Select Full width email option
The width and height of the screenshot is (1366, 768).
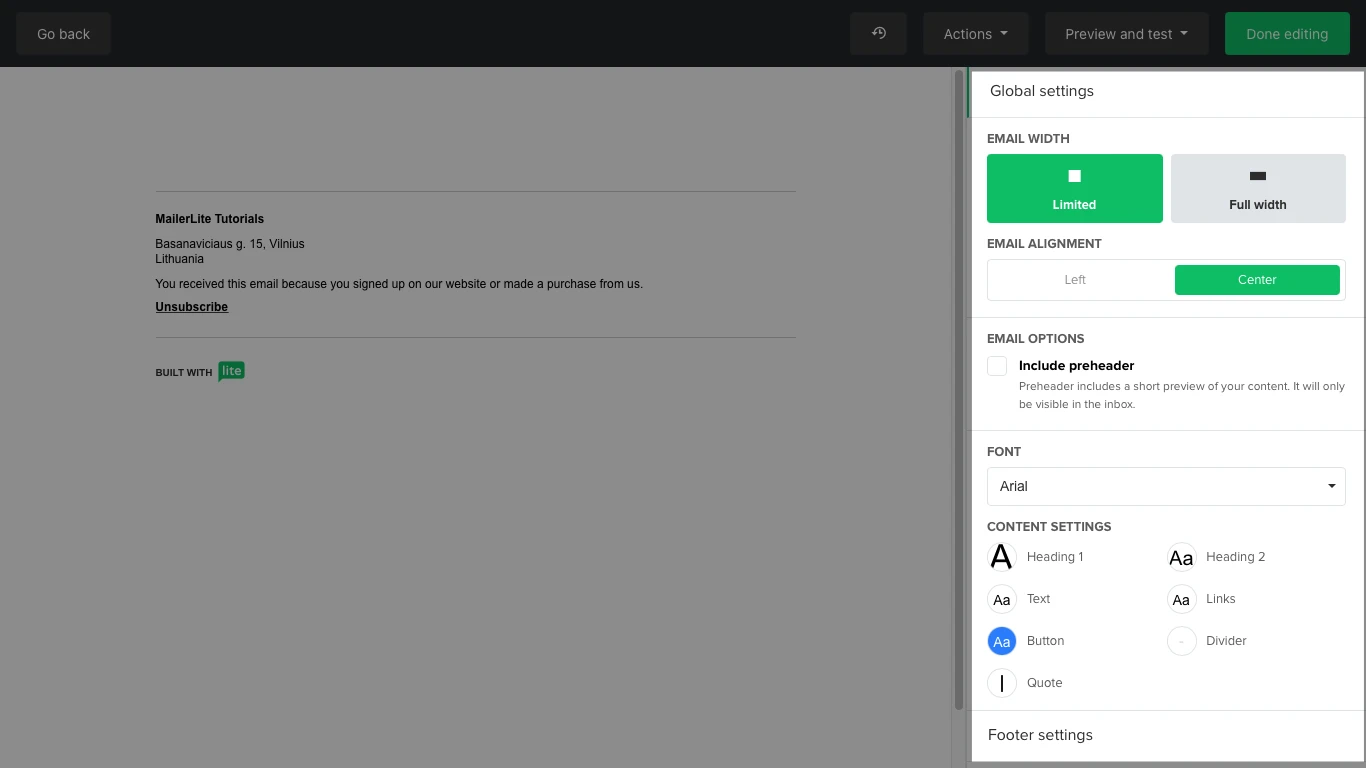pos(1257,188)
